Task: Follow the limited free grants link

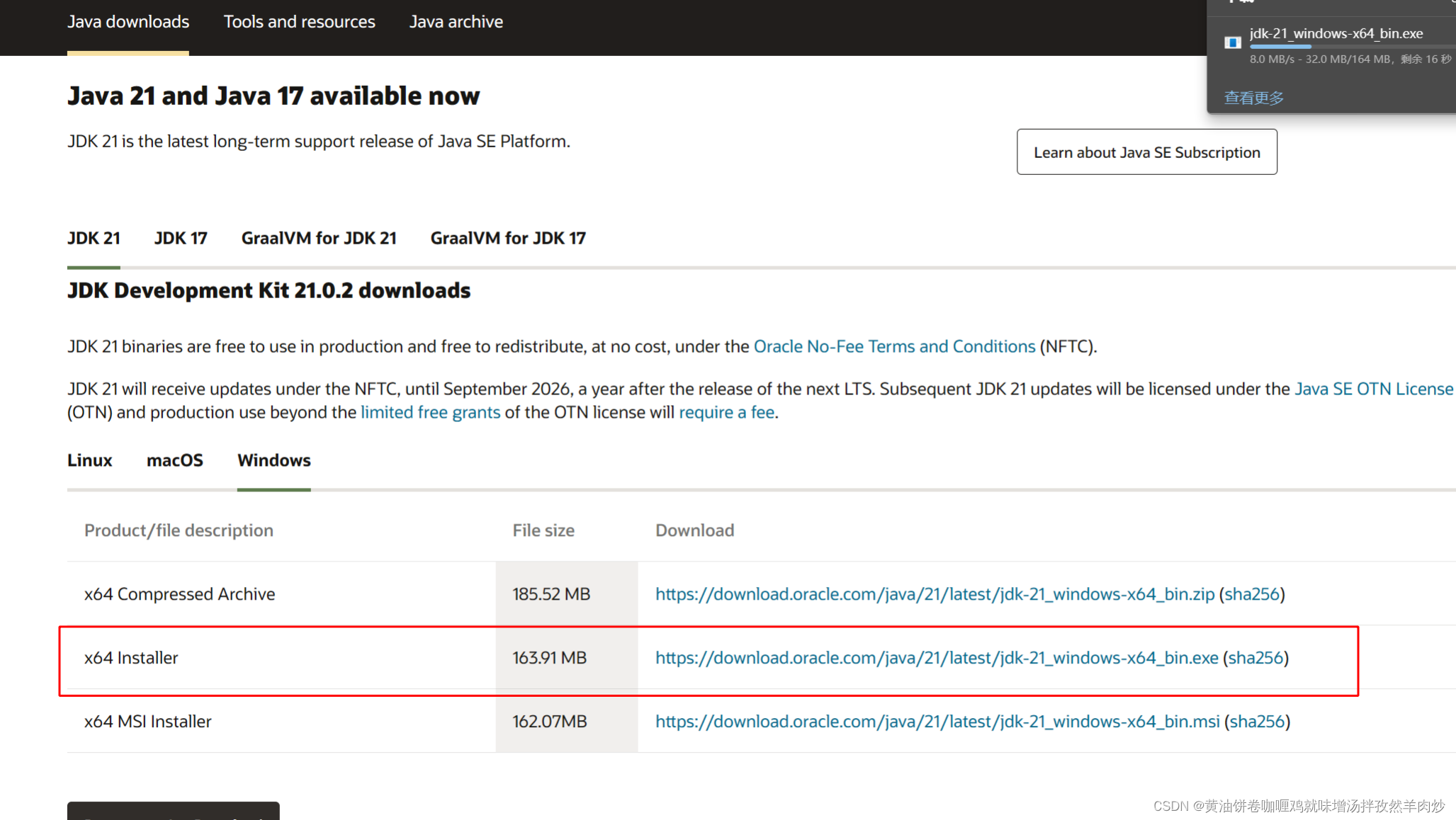Action: click(430, 412)
